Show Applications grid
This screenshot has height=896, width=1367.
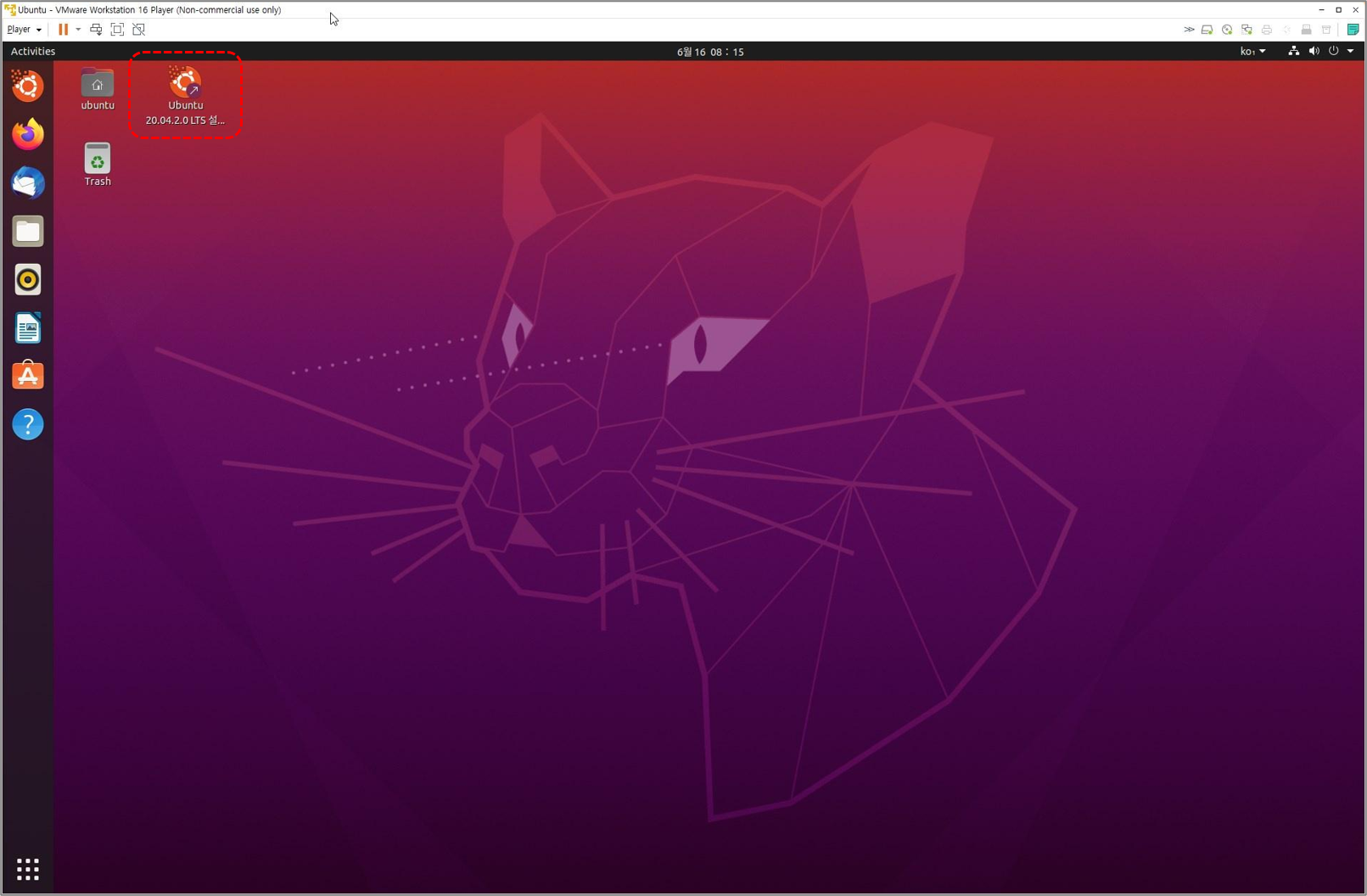(x=28, y=869)
